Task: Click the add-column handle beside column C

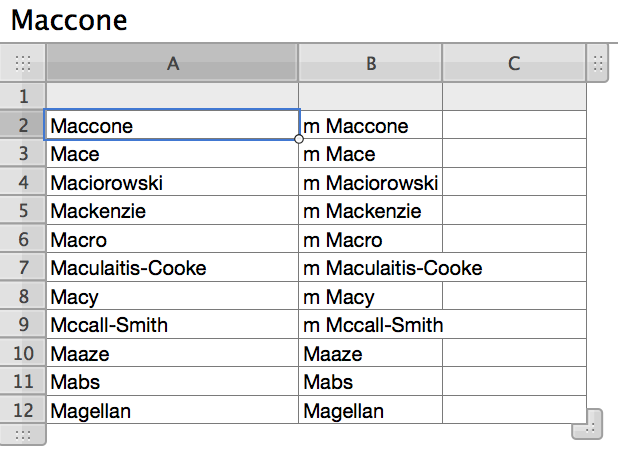Action: coord(598,63)
